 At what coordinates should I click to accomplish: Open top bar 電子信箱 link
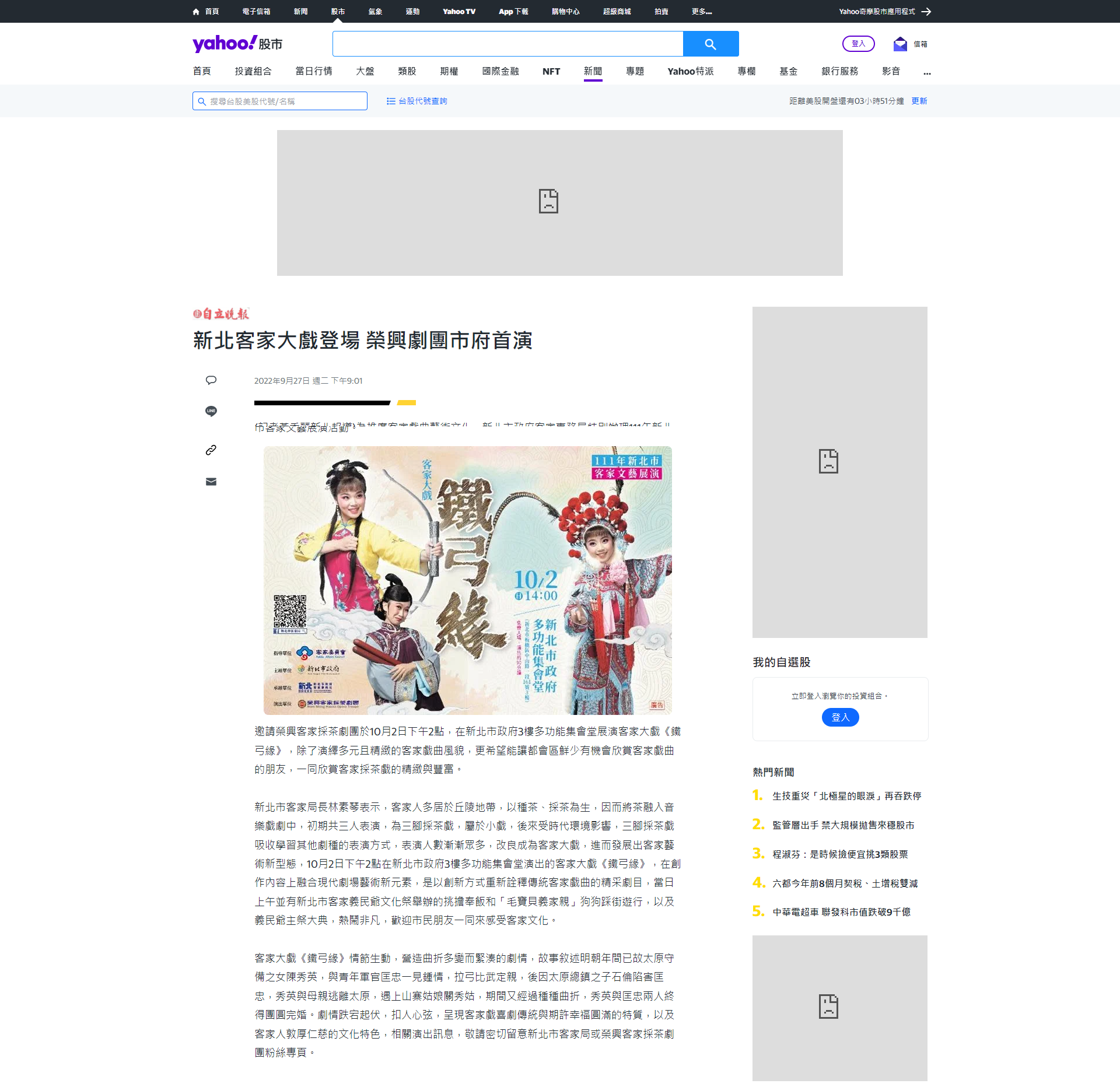(256, 12)
